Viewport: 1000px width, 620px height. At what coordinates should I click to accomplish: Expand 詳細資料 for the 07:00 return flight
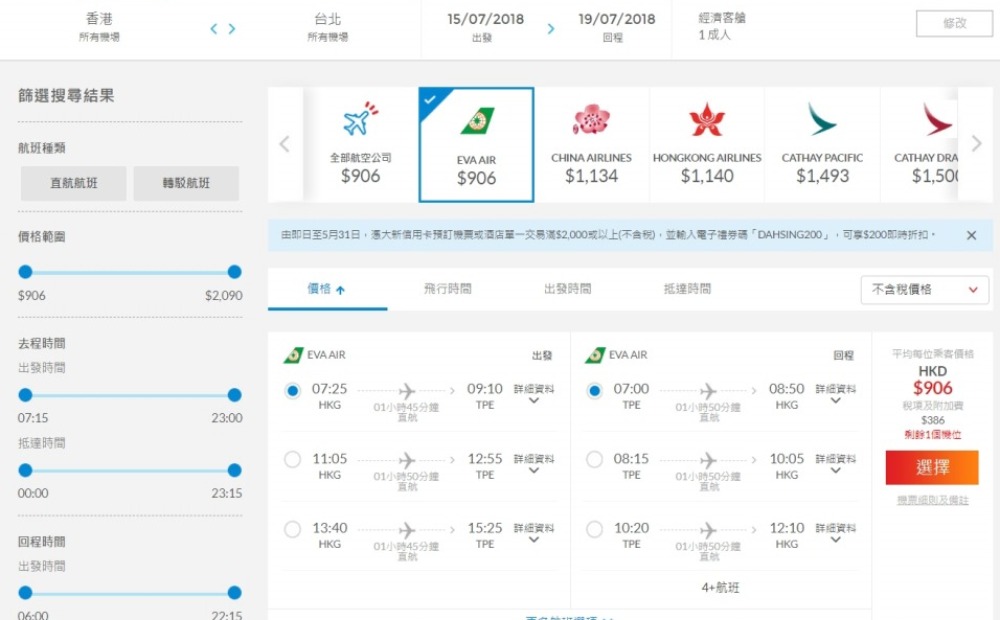(835, 394)
